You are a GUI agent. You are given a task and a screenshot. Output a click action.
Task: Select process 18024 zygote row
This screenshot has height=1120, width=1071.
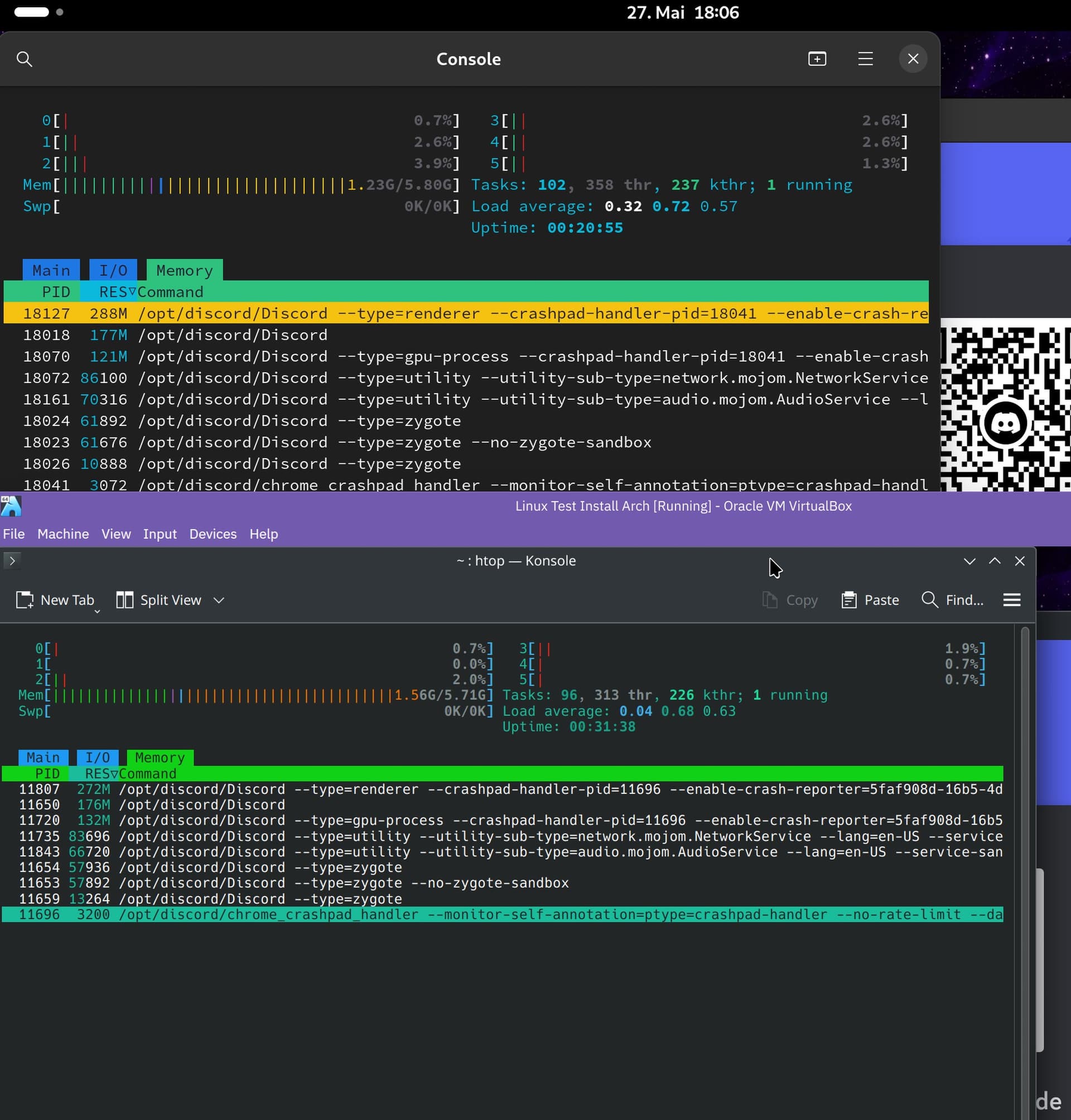point(466,420)
